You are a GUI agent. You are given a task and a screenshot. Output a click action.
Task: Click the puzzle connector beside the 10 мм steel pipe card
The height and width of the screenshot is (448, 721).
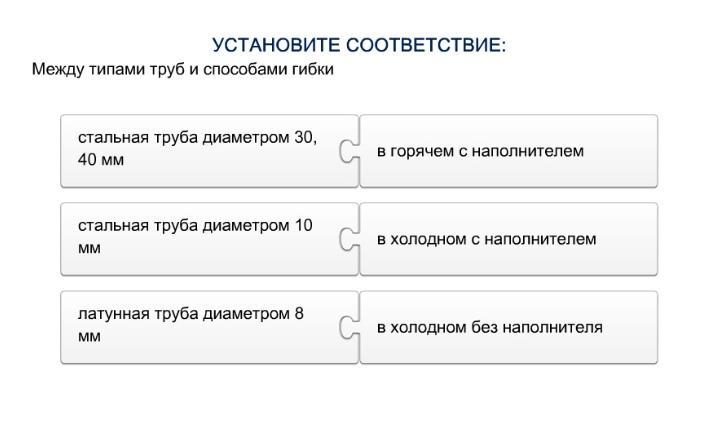(x=349, y=239)
